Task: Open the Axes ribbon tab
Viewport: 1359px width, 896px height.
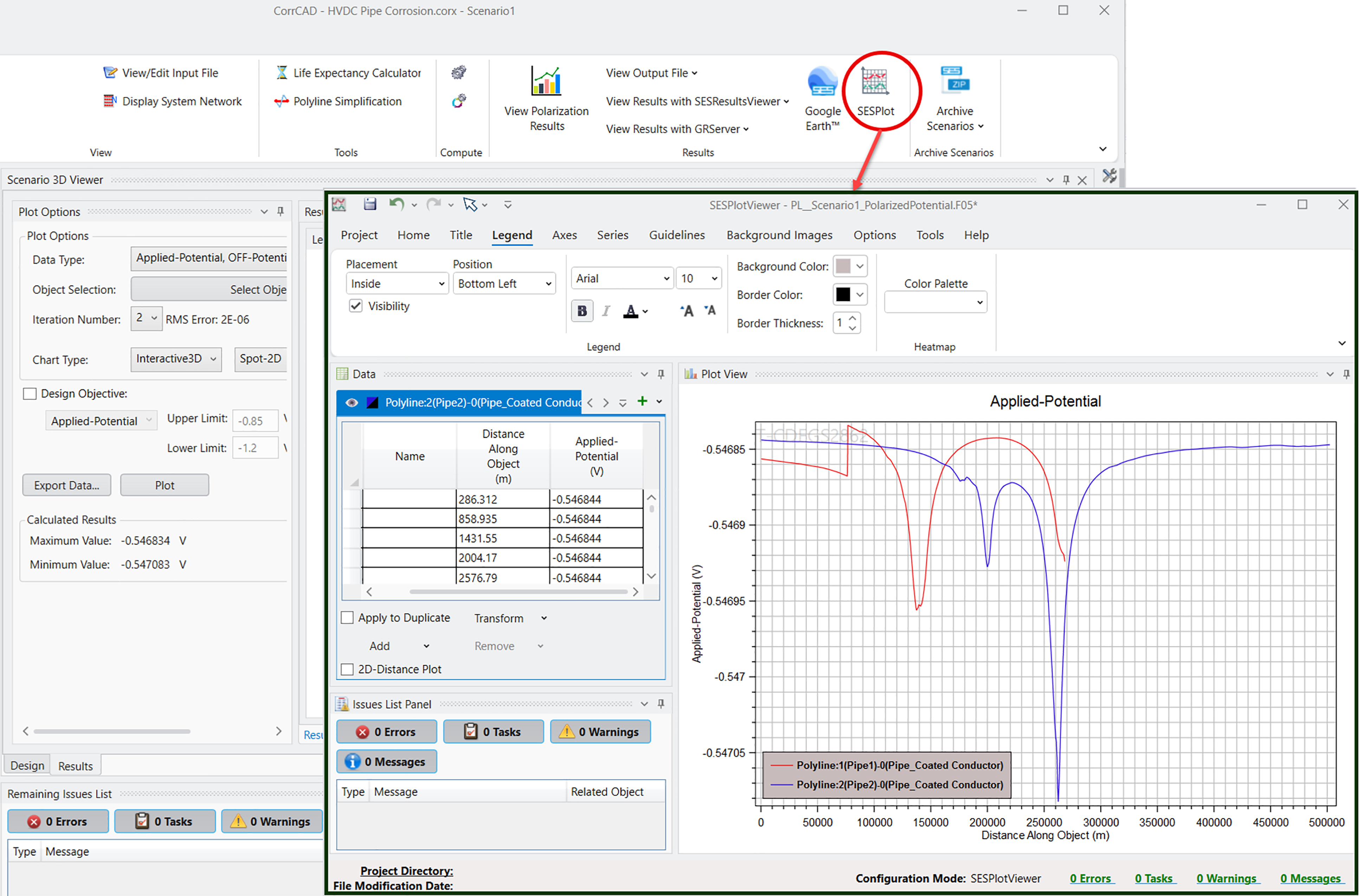Action: point(564,235)
